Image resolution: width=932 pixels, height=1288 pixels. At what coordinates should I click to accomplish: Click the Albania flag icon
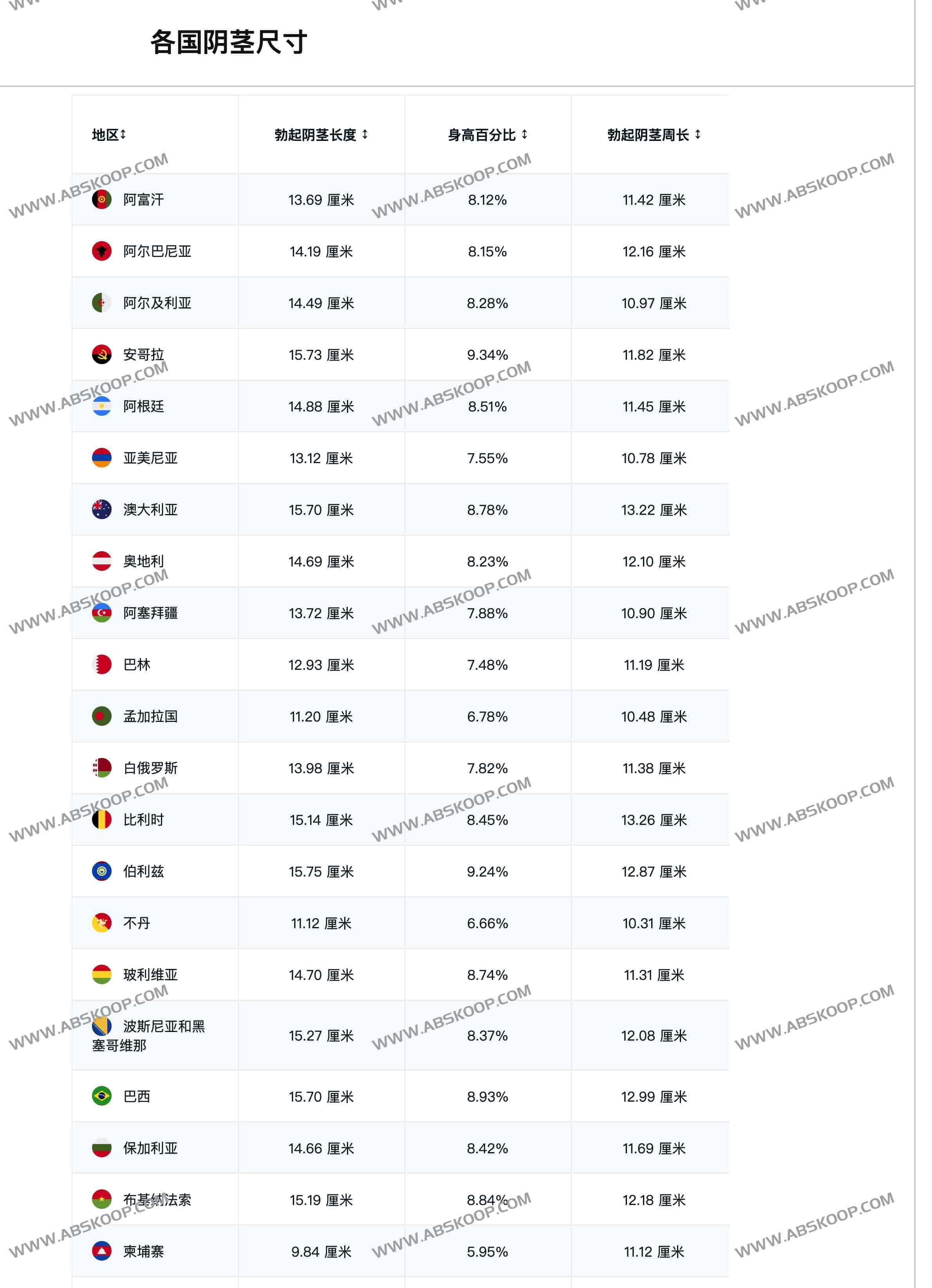(102, 251)
